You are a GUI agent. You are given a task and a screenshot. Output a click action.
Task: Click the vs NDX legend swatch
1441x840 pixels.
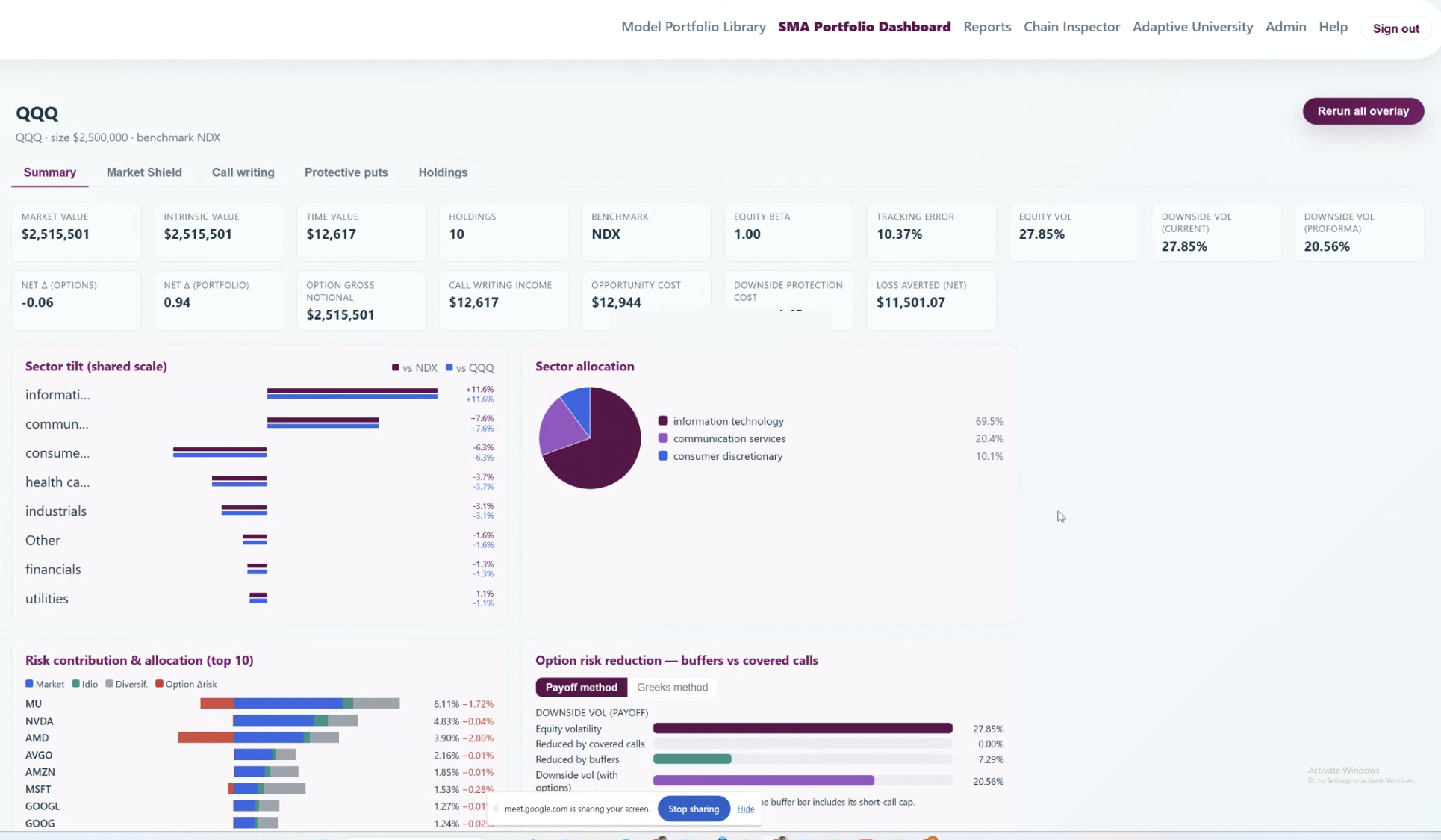[396, 367]
